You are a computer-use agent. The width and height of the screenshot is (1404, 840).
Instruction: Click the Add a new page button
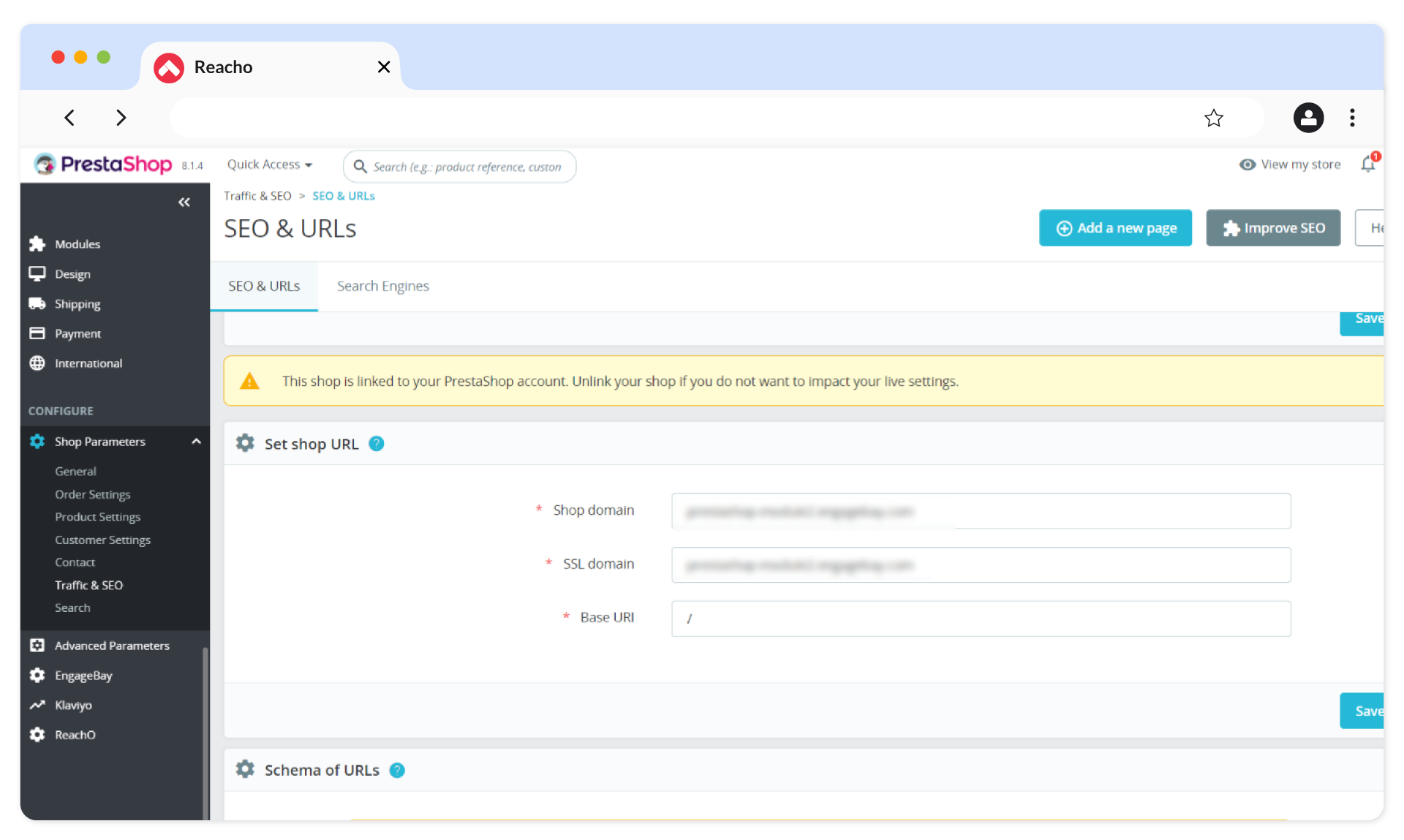(1115, 228)
